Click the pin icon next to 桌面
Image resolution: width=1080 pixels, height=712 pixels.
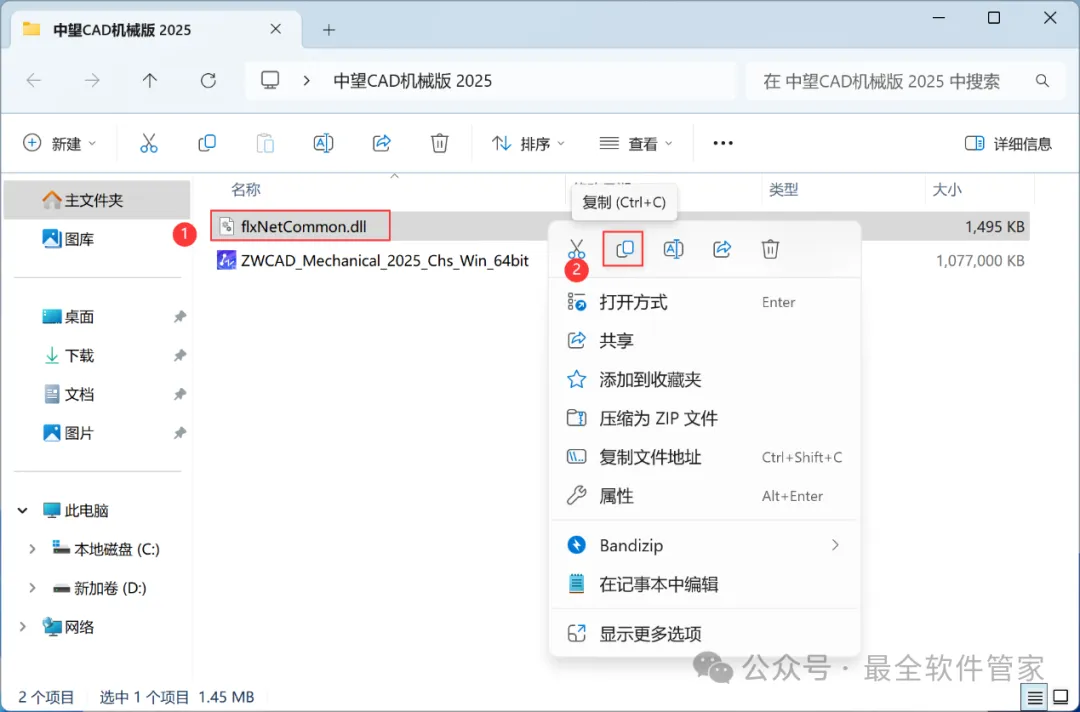[x=179, y=317]
